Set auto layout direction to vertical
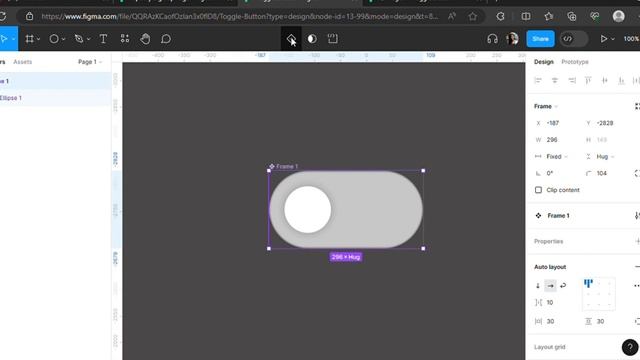640x360 pixels. point(538,286)
